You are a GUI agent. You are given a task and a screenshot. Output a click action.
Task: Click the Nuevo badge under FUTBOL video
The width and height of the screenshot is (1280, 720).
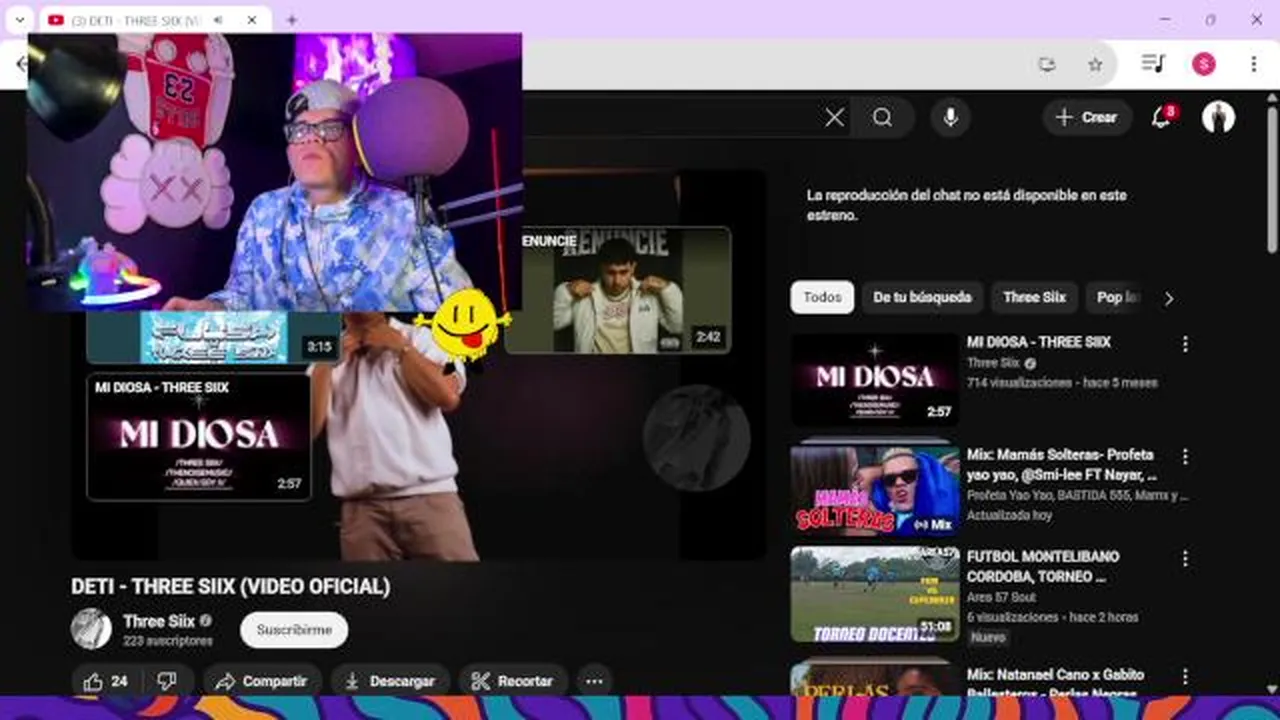coord(988,637)
